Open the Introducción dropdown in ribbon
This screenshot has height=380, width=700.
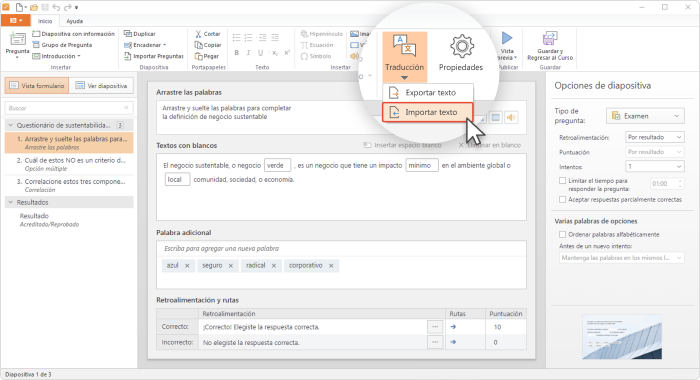(x=57, y=56)
